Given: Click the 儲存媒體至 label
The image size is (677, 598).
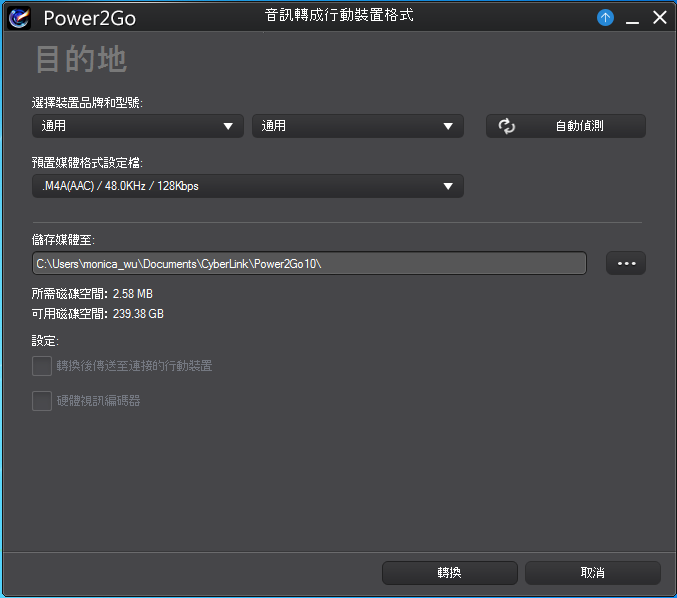Looking at the screenshot, I should pyautogui.click(x=63, y=240).
